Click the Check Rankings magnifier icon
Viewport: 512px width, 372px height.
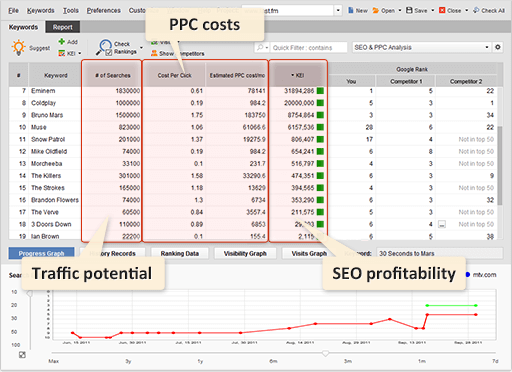pos(104,47)
